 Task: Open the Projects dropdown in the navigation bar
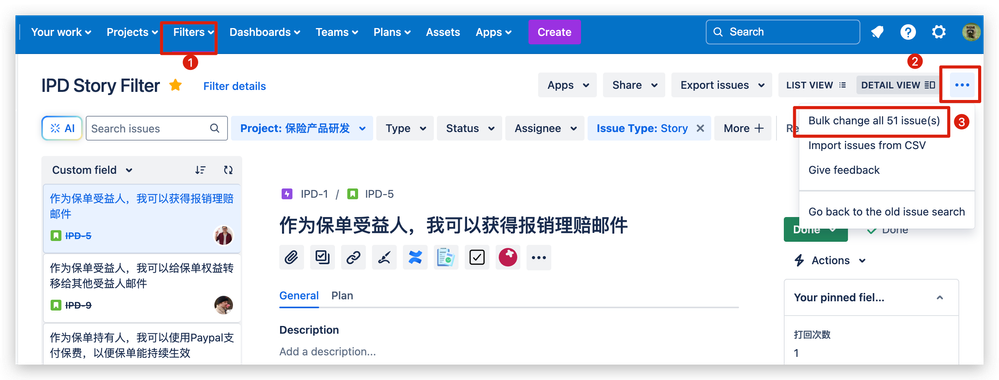[x=132, y=32]
